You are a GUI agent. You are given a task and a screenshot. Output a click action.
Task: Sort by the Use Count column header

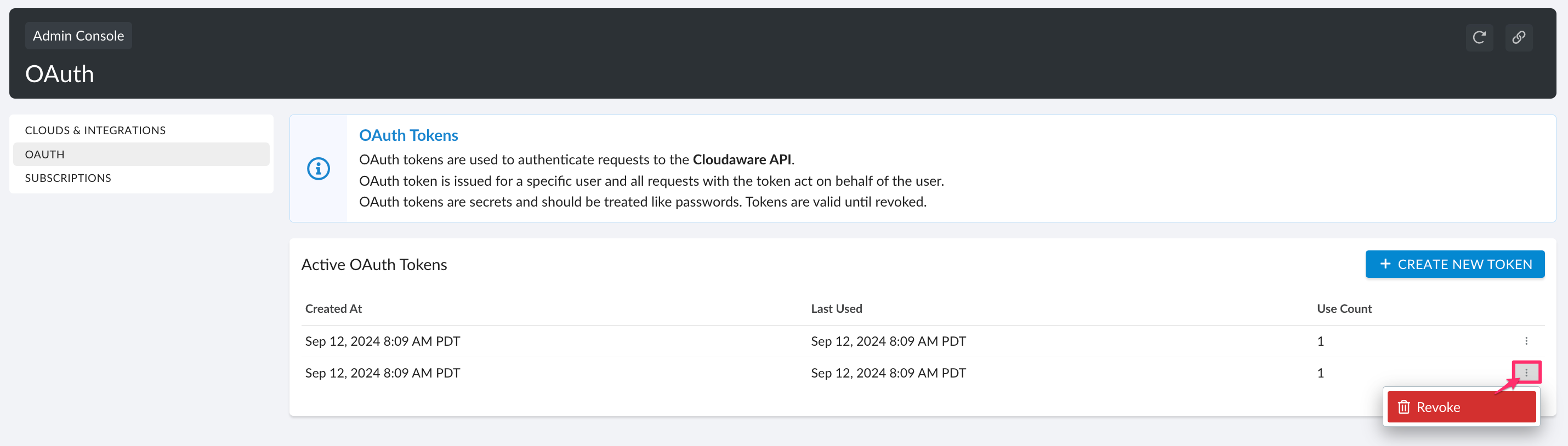point(1343,308)
